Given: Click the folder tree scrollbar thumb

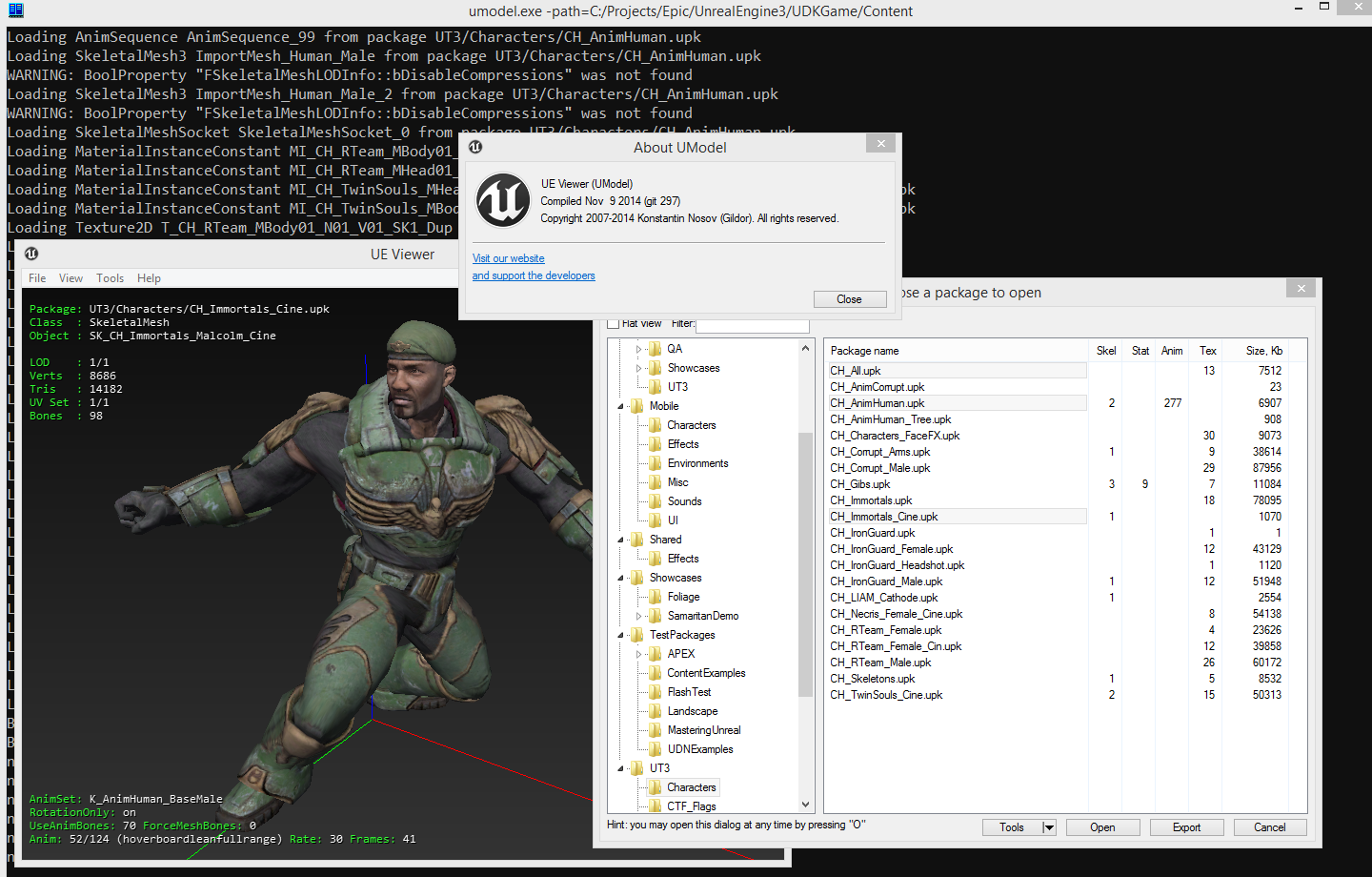Looking at the screenshot, I should tap(805, 563).
